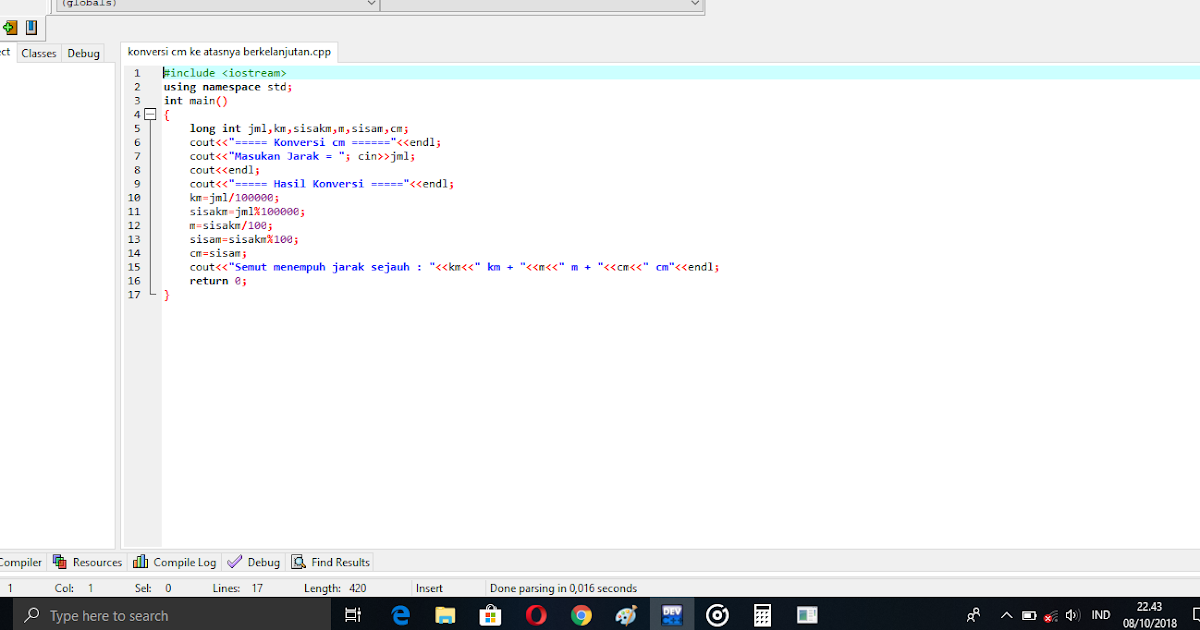
Task: Click line number 15 in the editor gutter
Action: coord(135,267)
